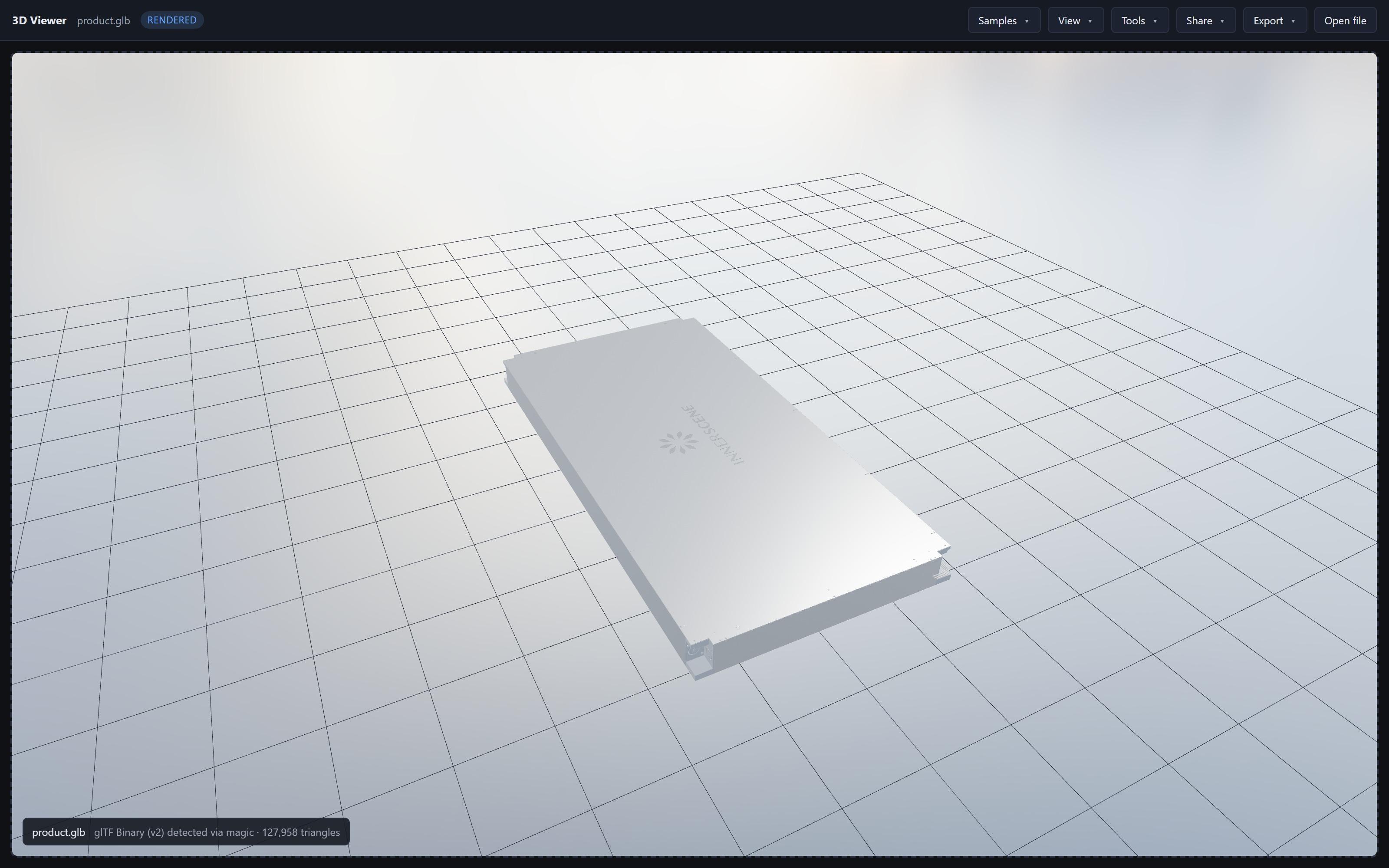Click the RENDERED status badge
1389x868 pixels.
click(x=171, y=20)
